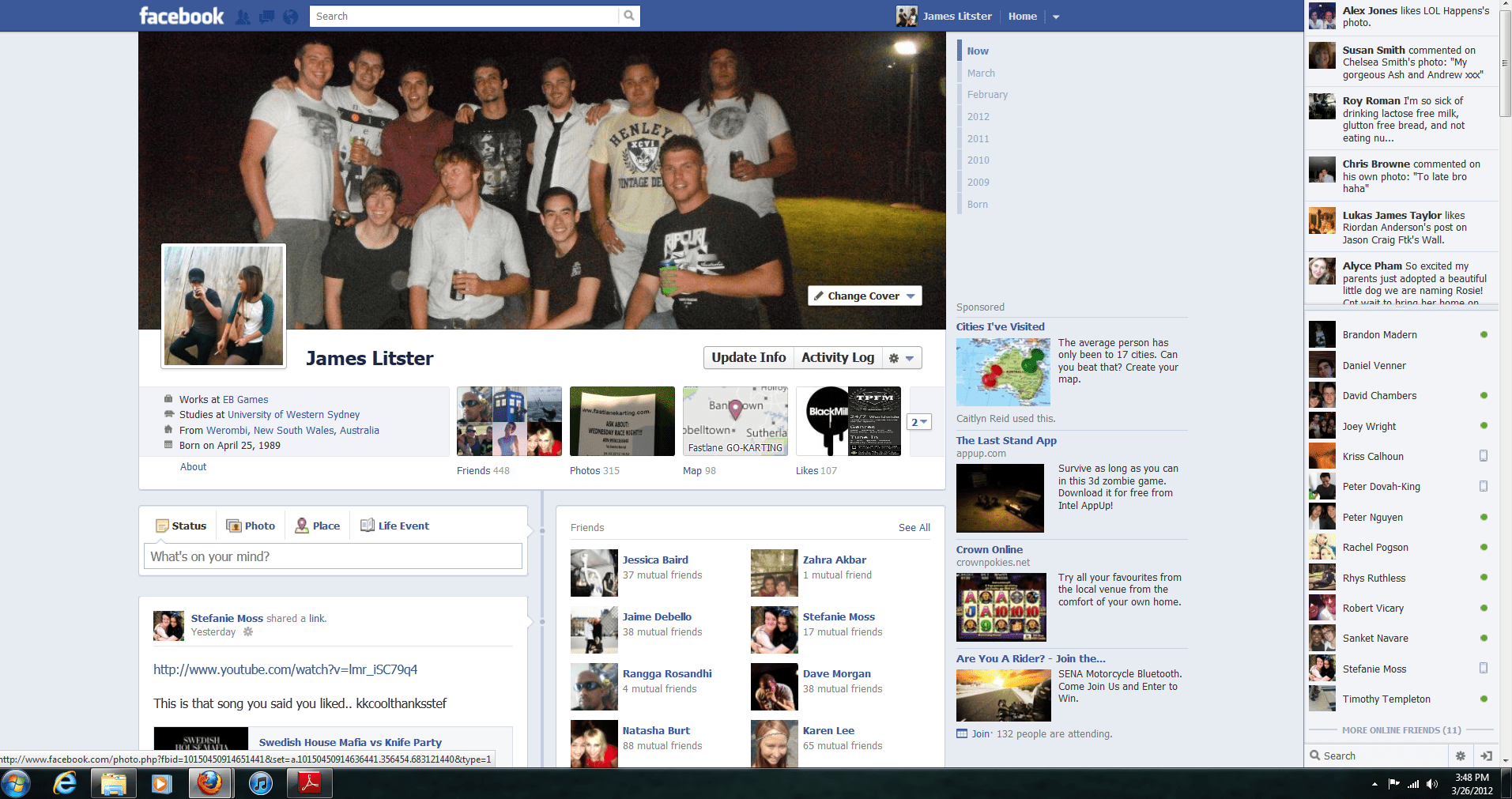Expand the account menu arrow near Home
1512x799 pixels.
(x=1056, y=17)
